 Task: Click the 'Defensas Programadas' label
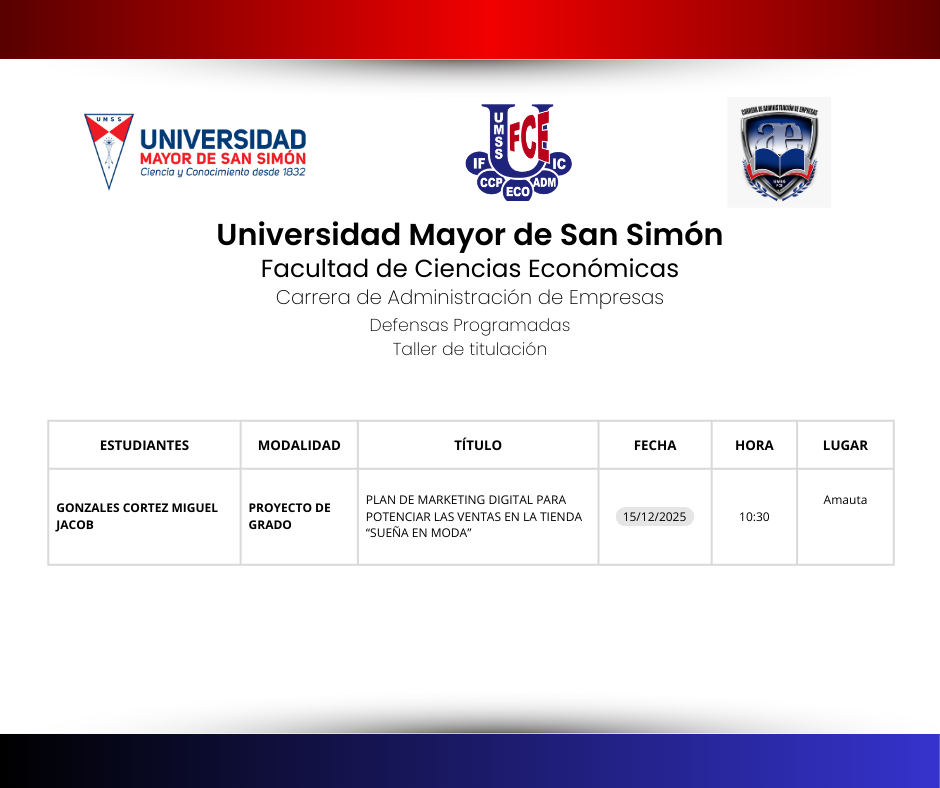(x=469, y=325)
